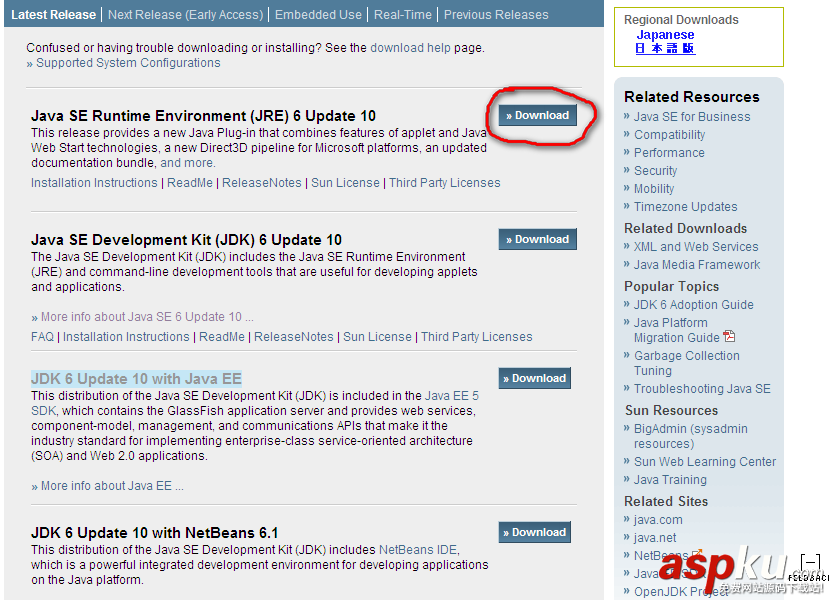Open the Latest Release tab
The image size is (829, 600).
click(x=53, y=15)
